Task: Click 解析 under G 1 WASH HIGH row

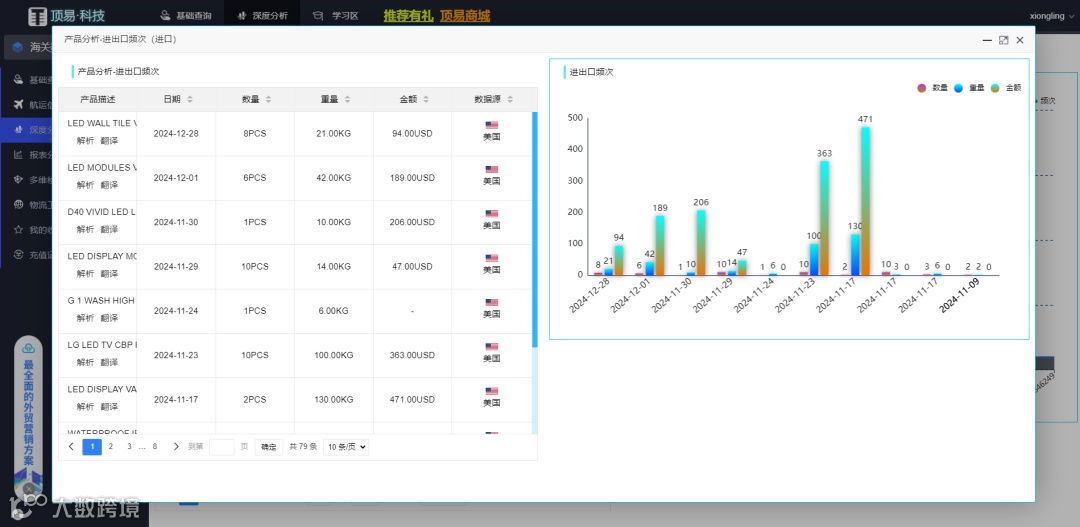Action: (x=85, y=318)
